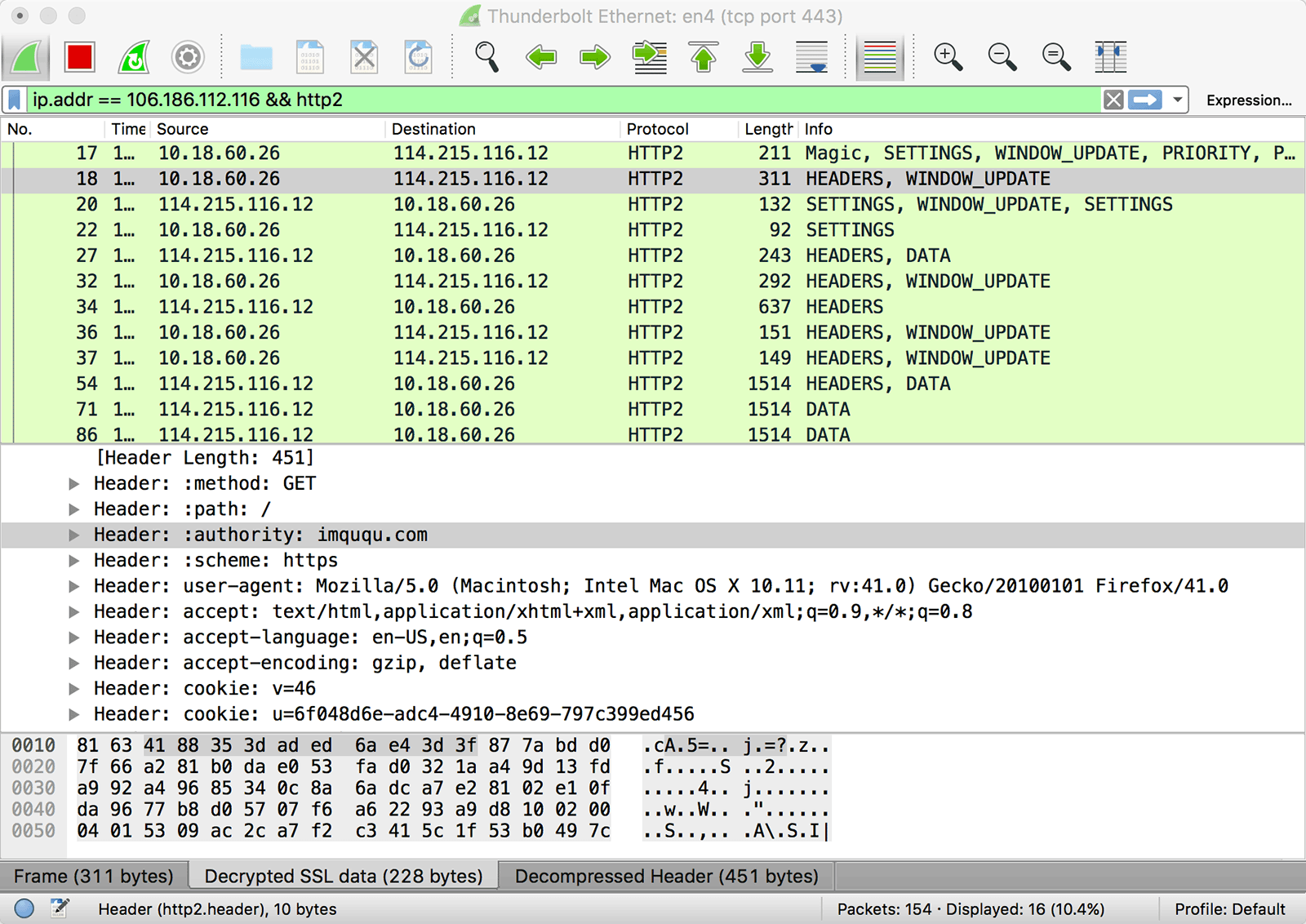Clear the display filter
The height and width of the screenshot is (924, 1306).
(1113, 100)
